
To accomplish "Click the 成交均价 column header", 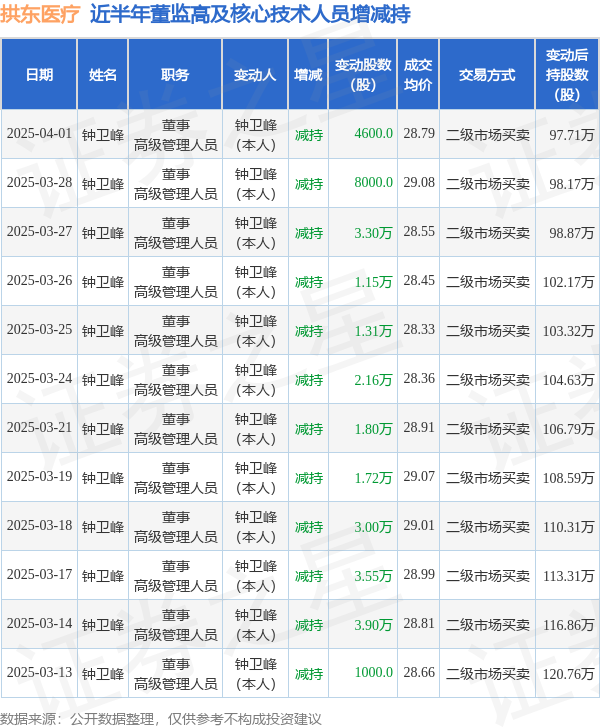I will click(418, 74).
